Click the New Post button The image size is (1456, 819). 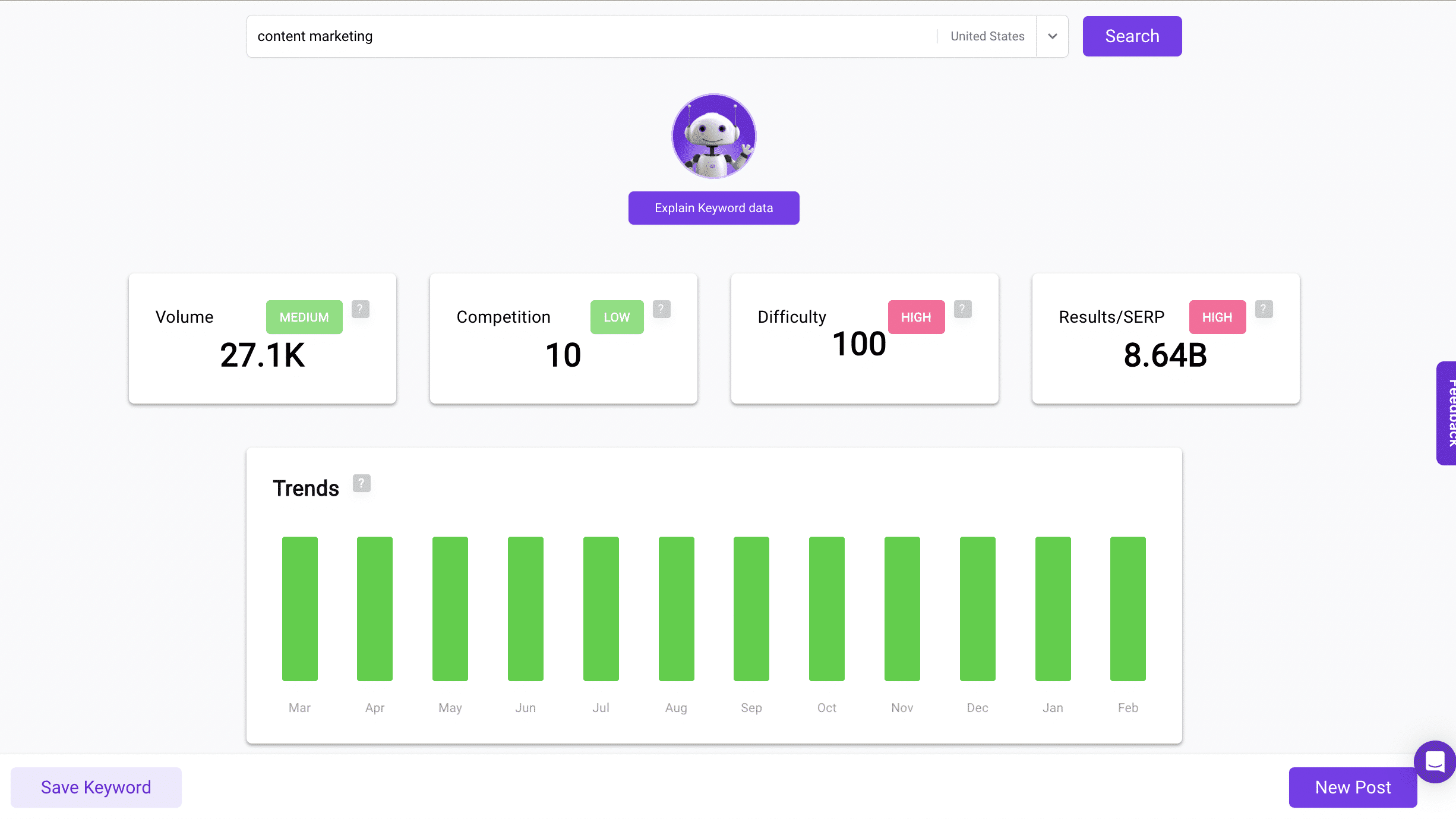pyautogui.click(x=1353, y=787)
